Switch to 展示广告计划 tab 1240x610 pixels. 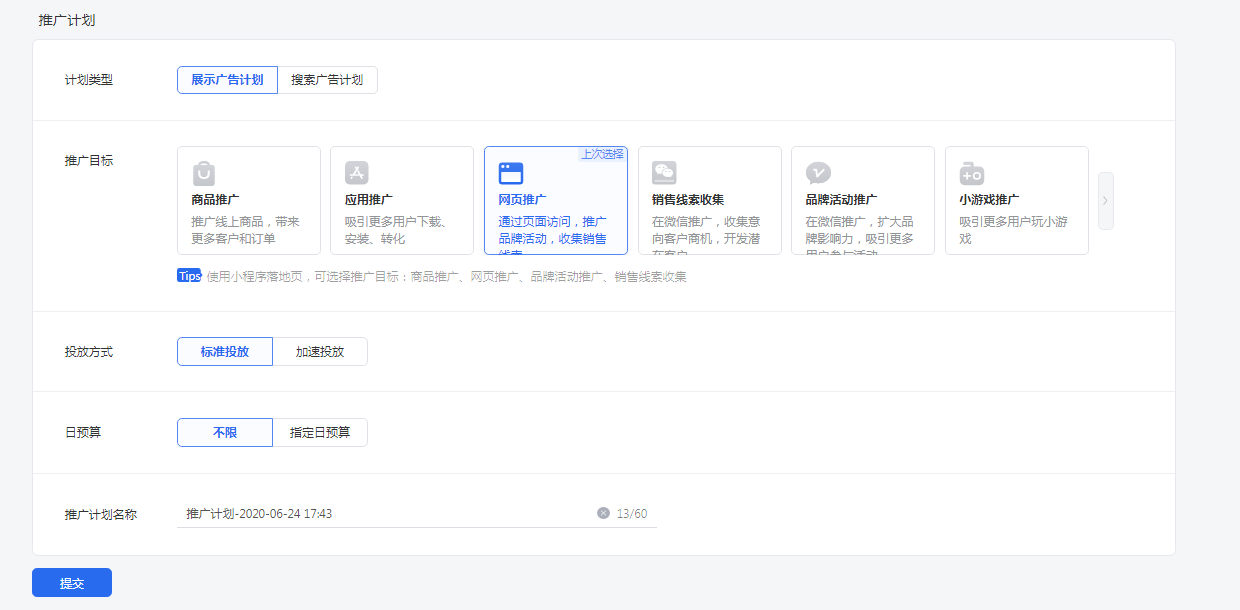[227, 80]
